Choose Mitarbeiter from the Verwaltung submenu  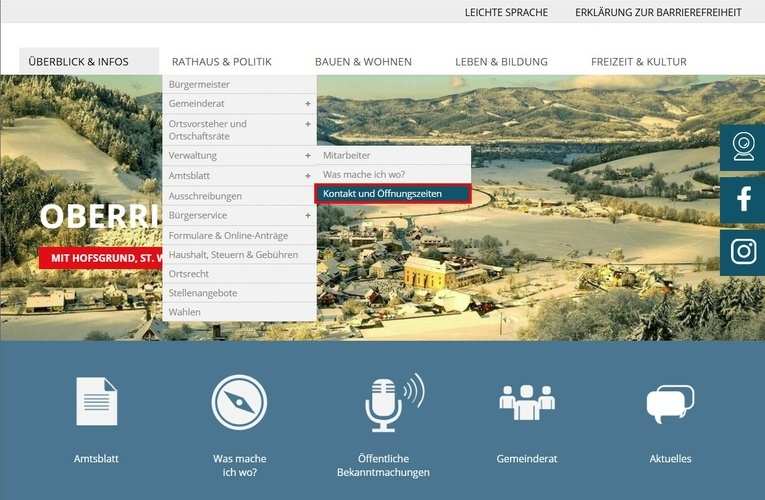347,156
